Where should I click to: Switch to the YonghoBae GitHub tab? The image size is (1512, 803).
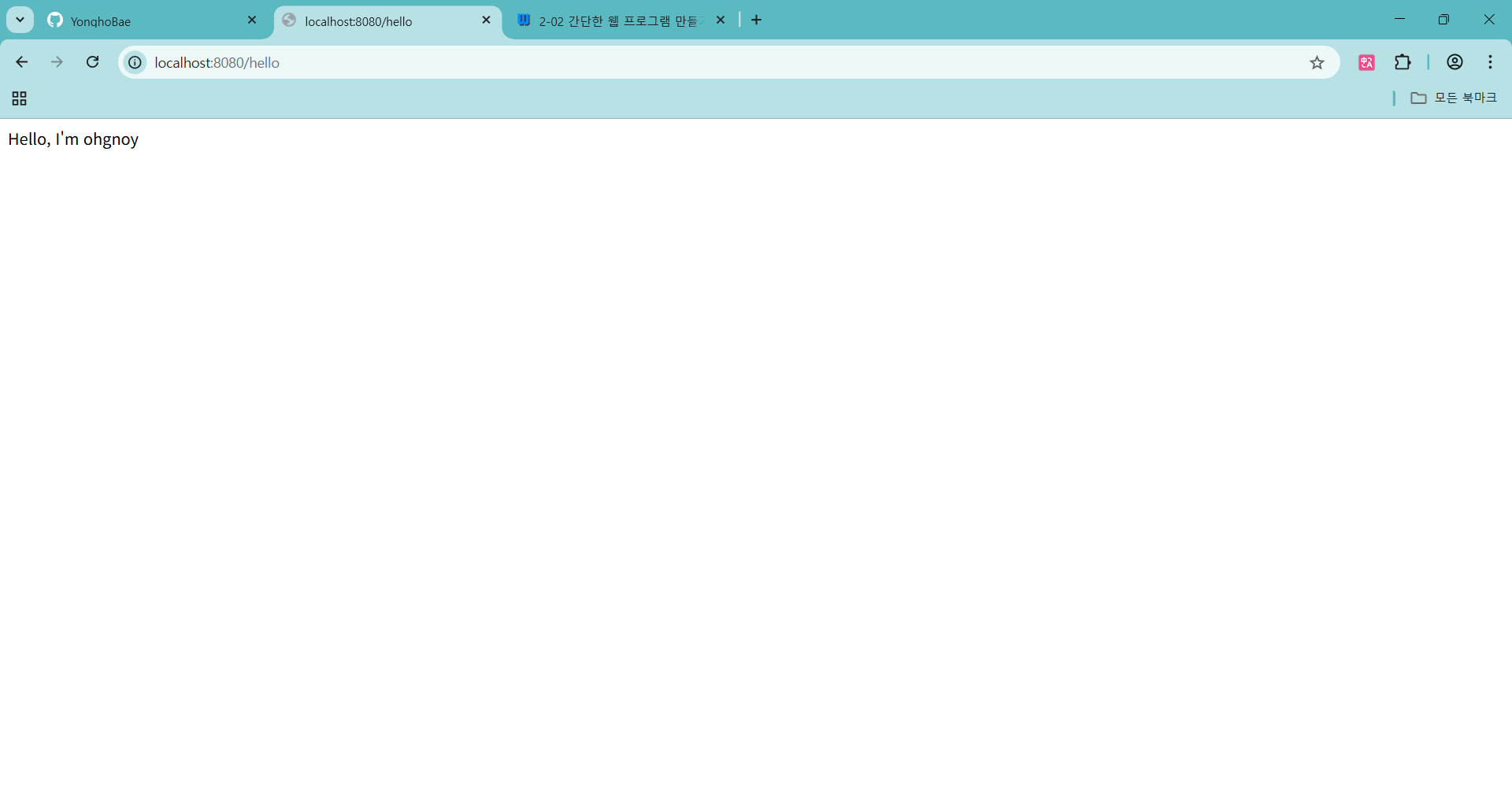click(142, 21)
